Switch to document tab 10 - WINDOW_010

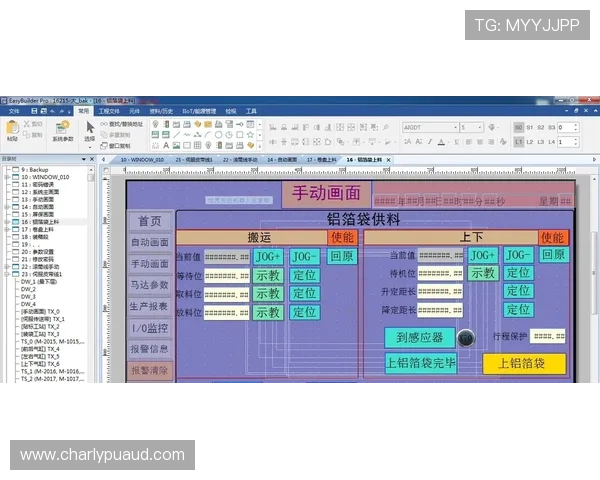point(142,160)
